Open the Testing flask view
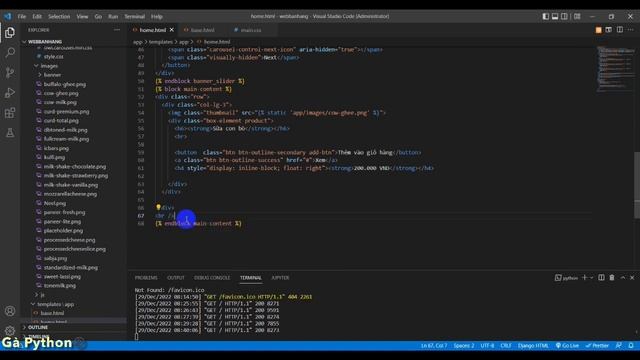640x360 pixels. (x=10, y=133)
